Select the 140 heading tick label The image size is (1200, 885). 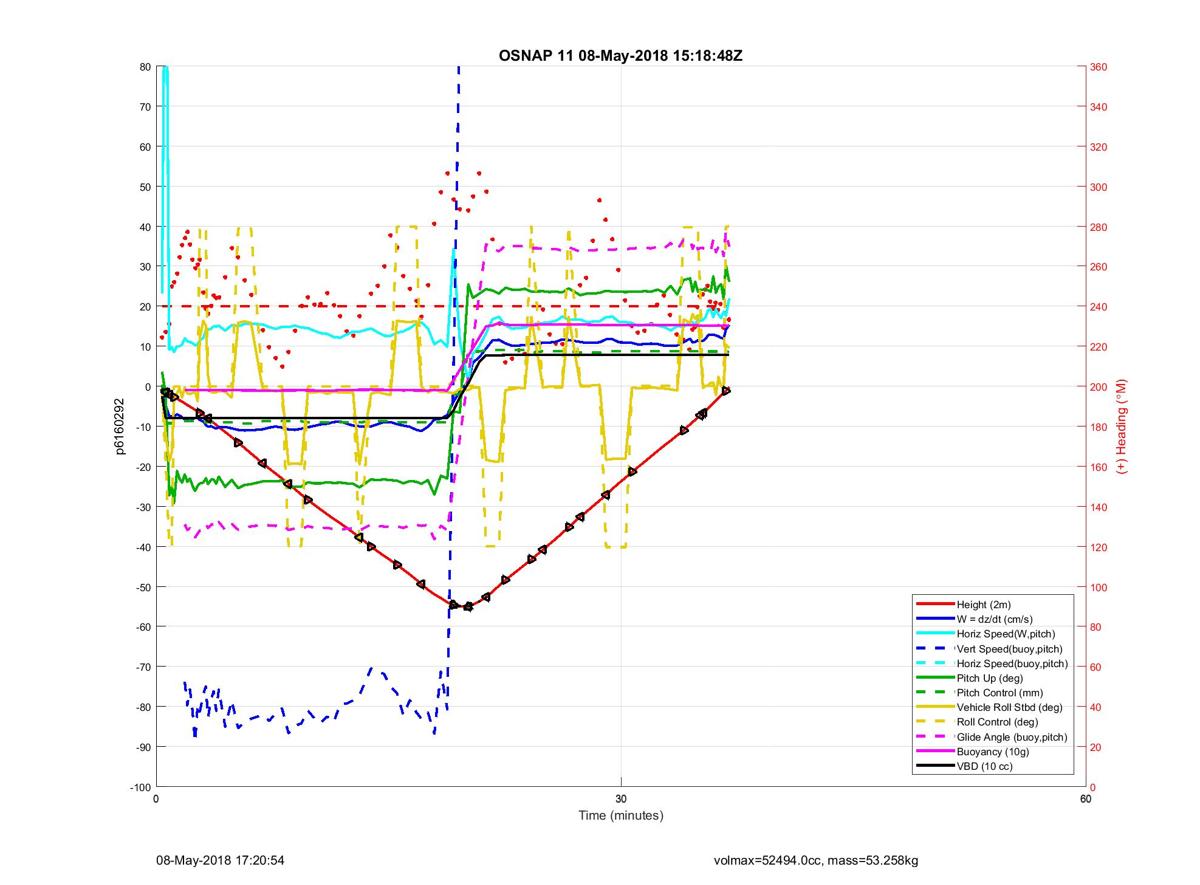(1100, 507)
